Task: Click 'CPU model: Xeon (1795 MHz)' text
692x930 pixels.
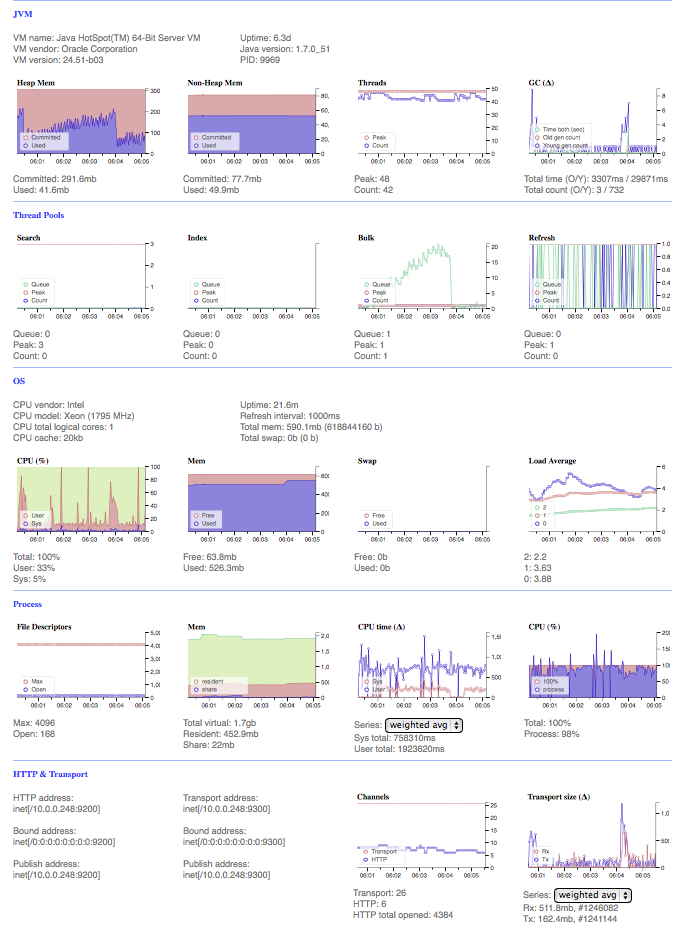Action: 74,416
